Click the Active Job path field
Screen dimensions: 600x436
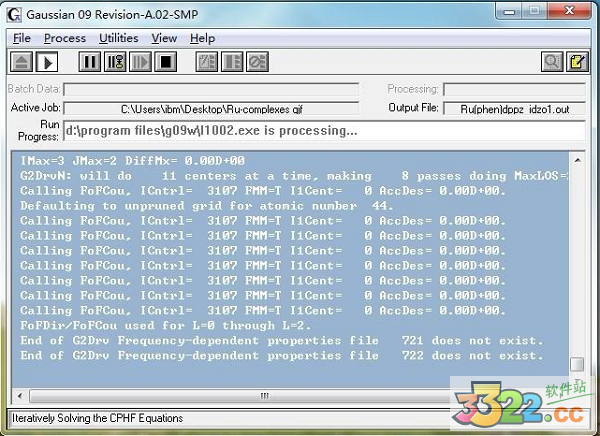coord(211,109)
